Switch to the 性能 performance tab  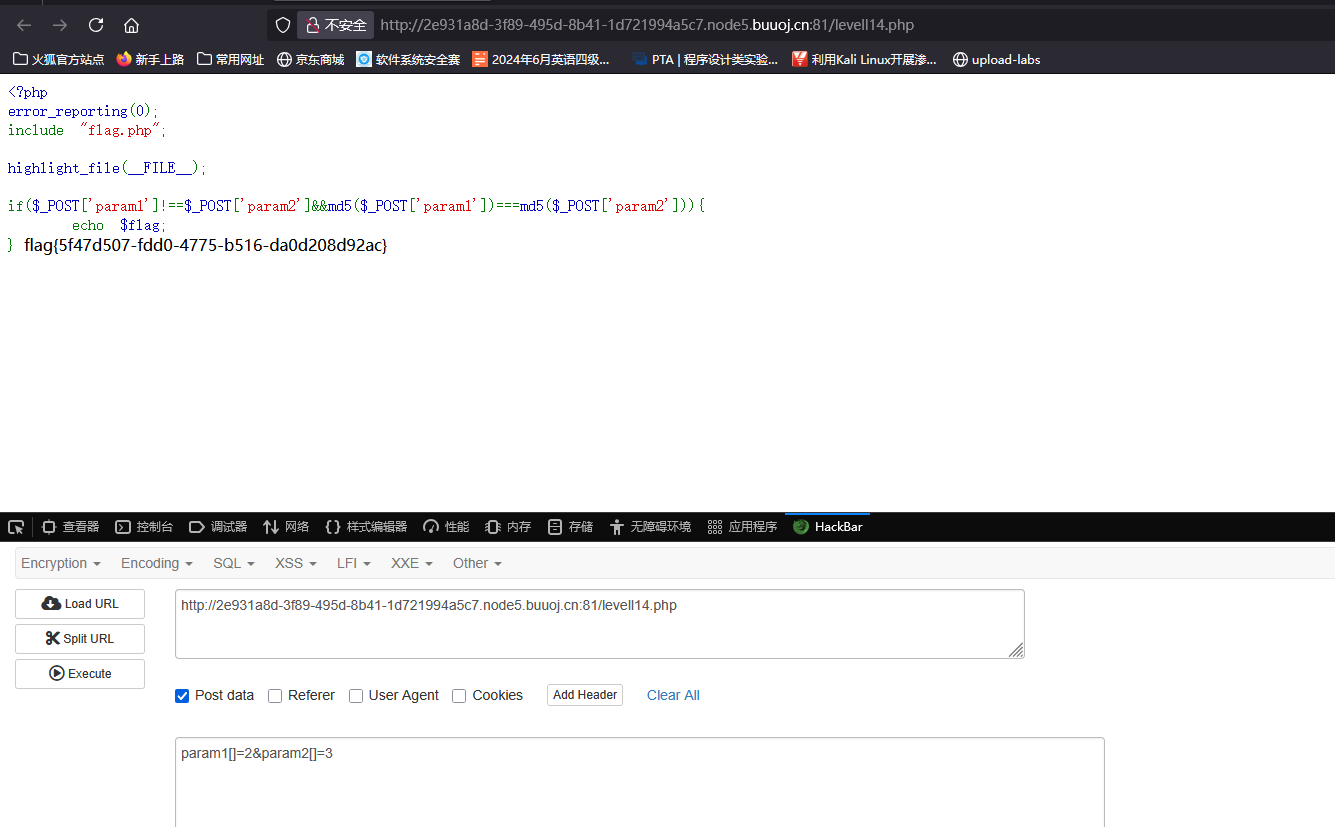pyautogui.click(x=446, y=527)
